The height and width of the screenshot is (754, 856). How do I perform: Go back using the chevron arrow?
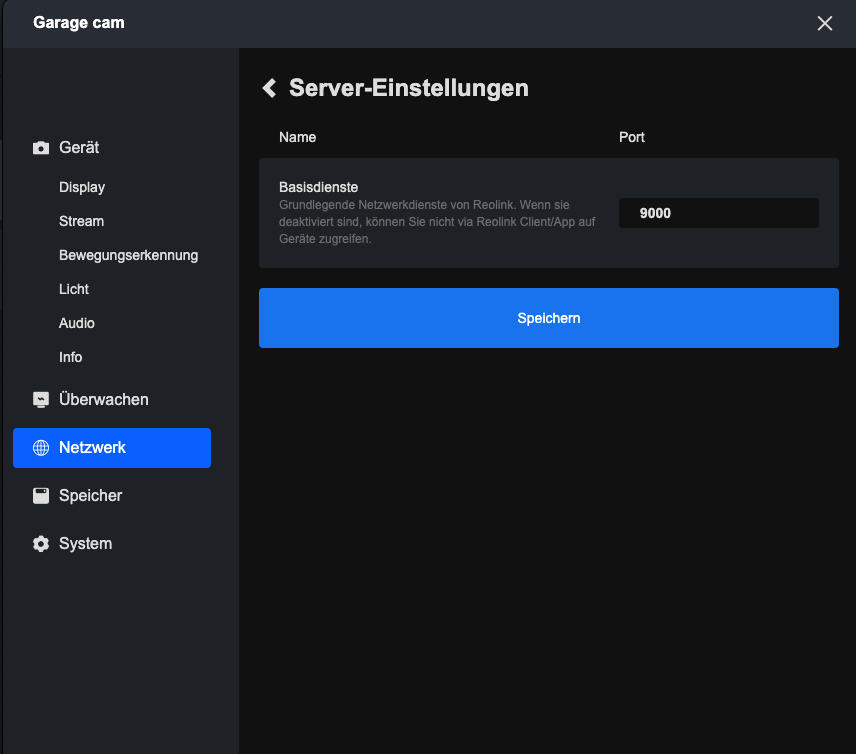269,88
